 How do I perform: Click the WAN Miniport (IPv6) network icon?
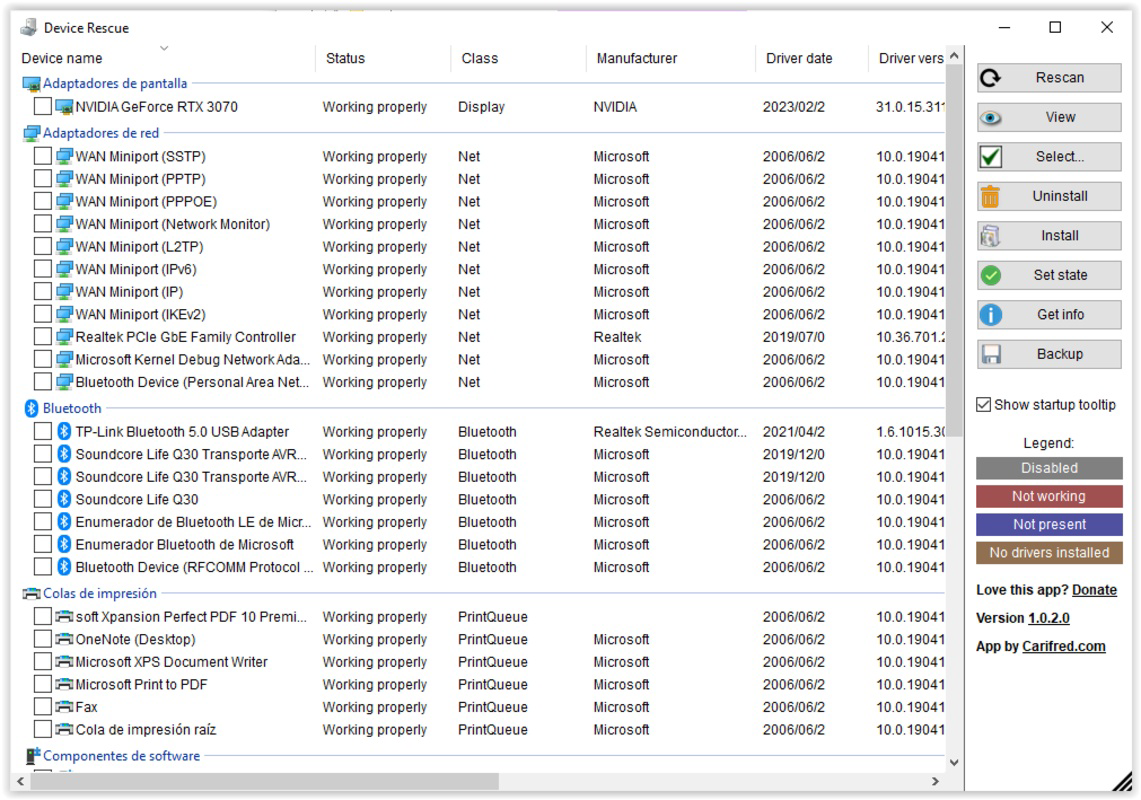click(x=64, y=269)
